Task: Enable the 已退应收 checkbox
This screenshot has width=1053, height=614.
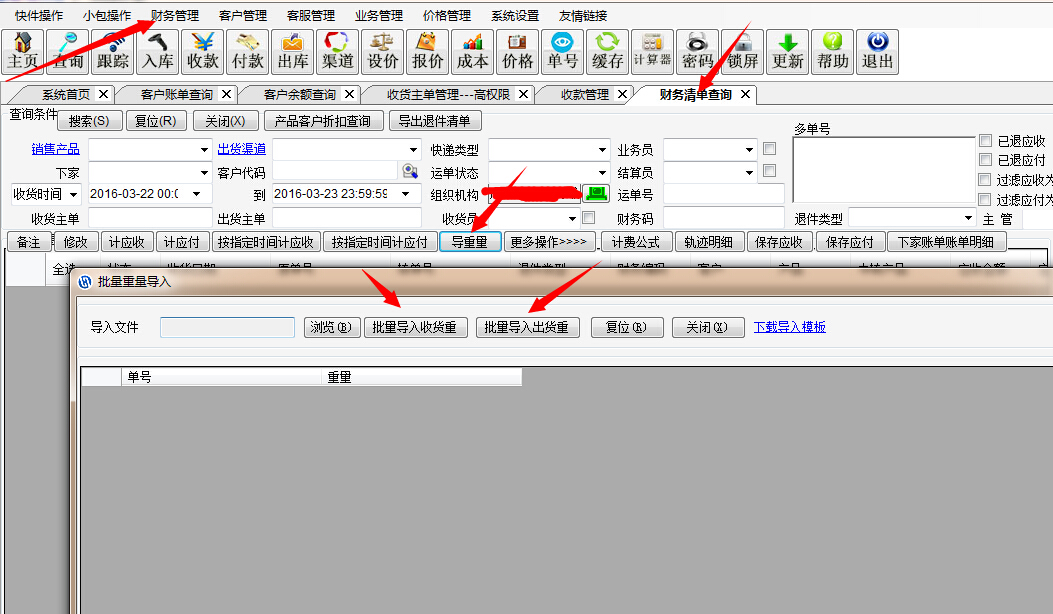Action: 986,141
